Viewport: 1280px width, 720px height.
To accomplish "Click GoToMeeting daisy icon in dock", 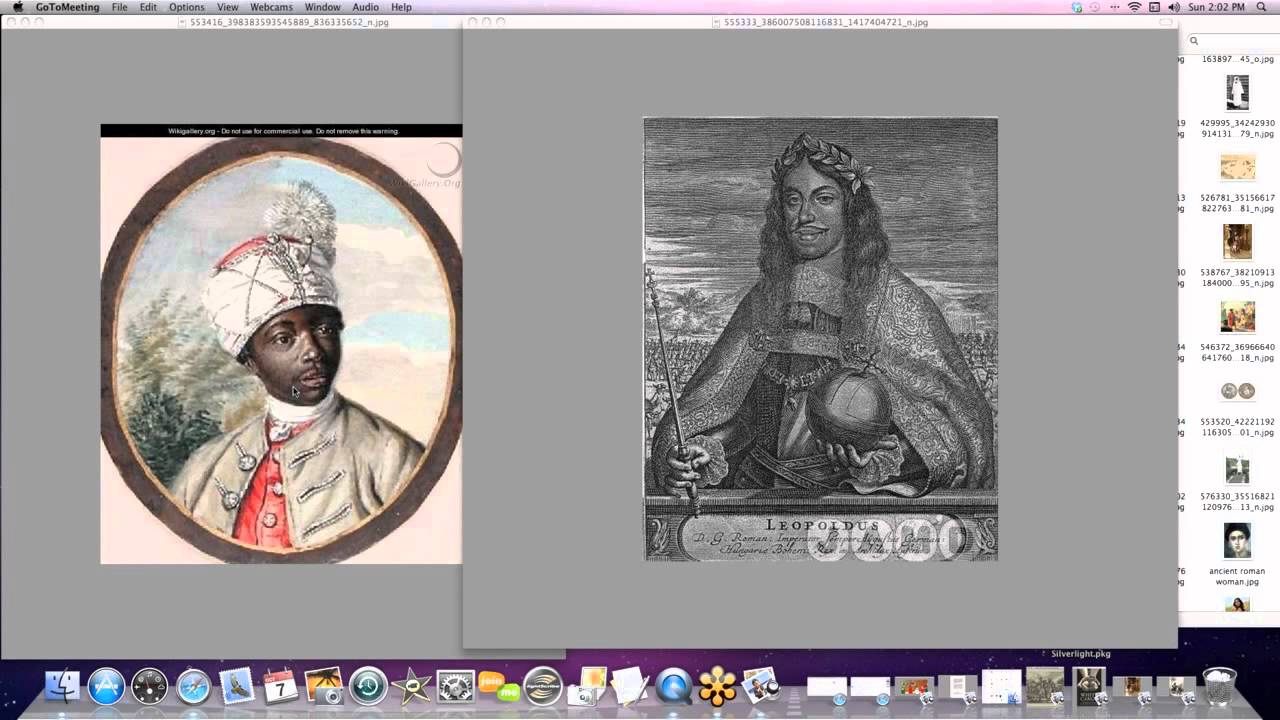I will (x=717, y=686).
